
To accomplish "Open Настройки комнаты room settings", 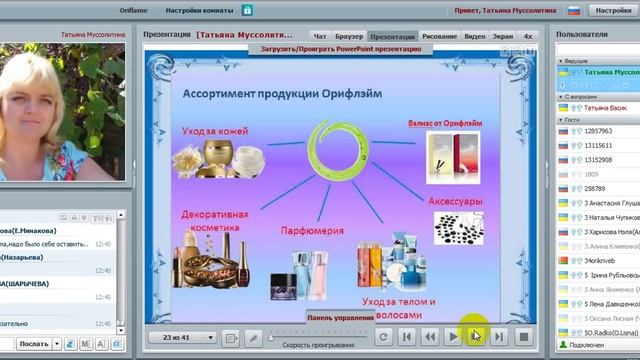I will click(199, 10).
